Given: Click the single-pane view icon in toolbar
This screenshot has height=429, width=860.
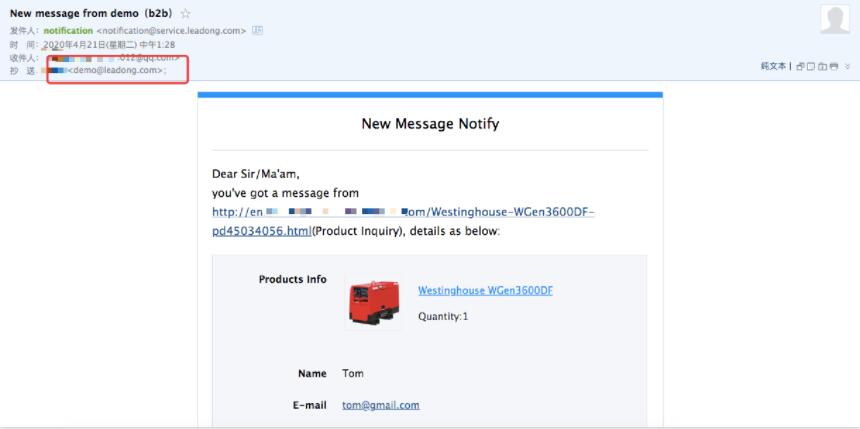Looking at the screenshot, I should click(x=811, y=66).
